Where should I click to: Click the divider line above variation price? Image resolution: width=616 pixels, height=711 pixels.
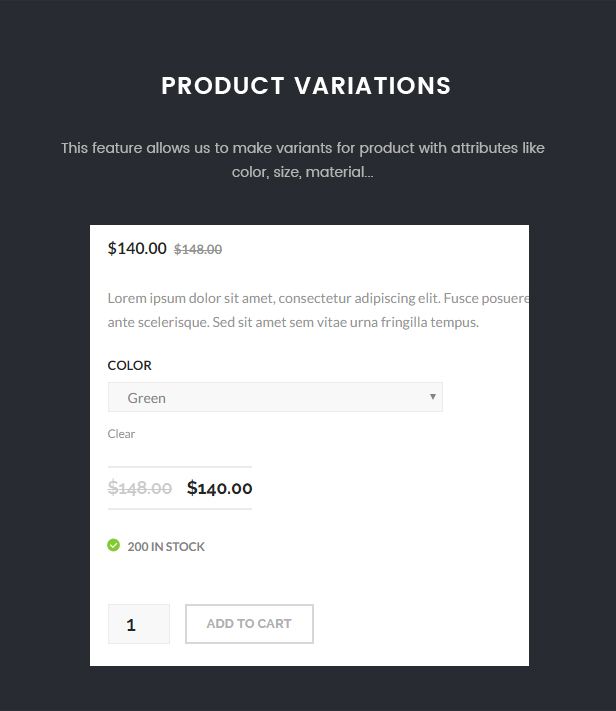click(180, 467)
